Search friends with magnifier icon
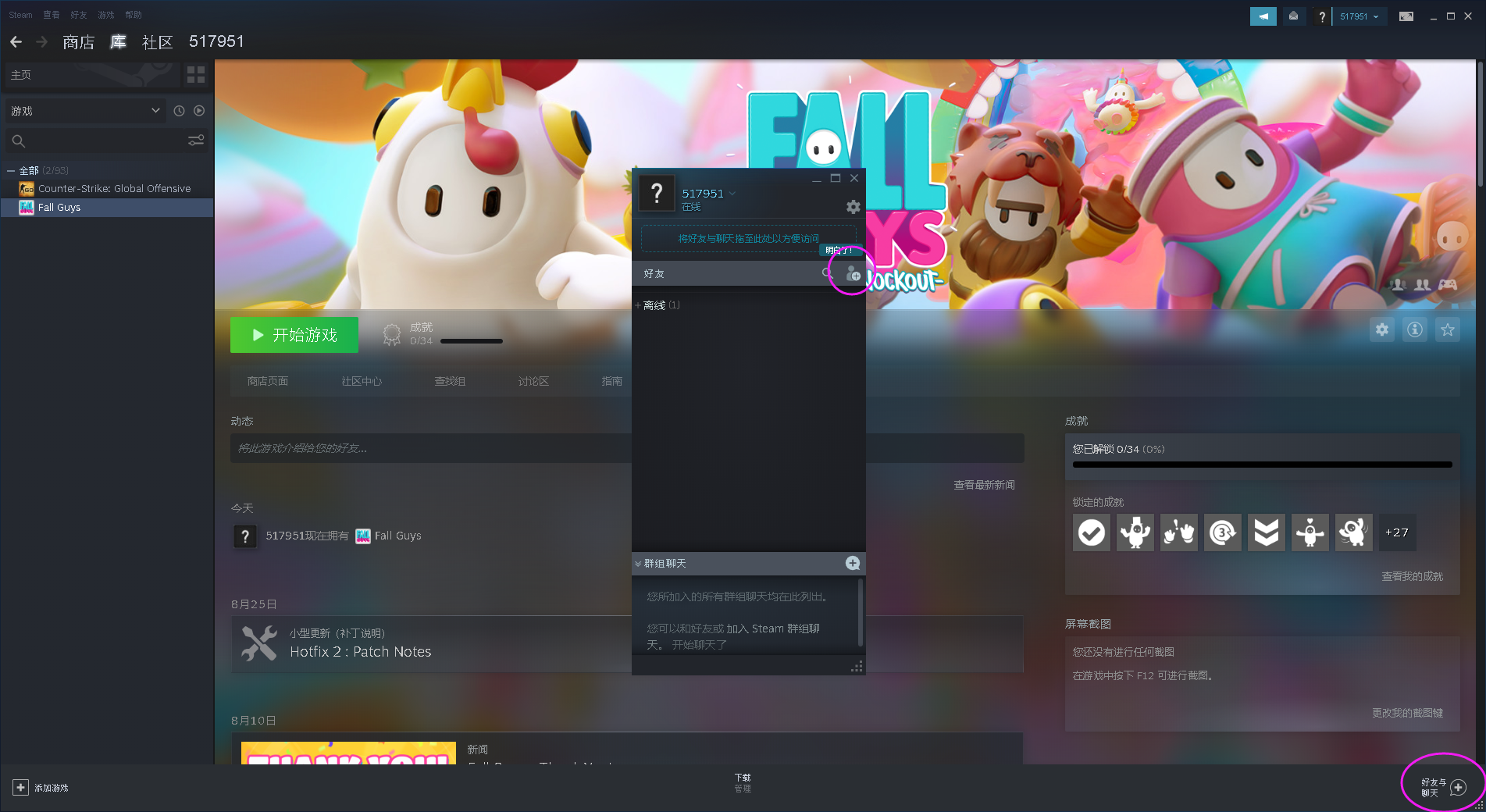1486x812 pixels. tap(827, 273)
